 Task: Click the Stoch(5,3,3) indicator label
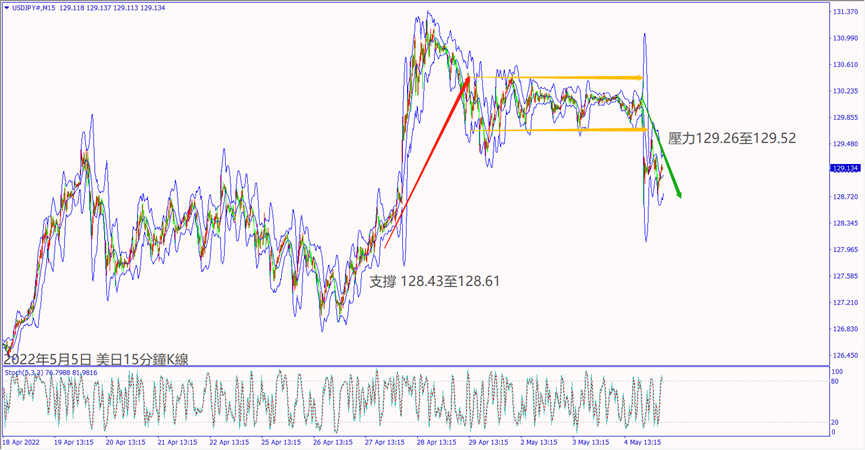50,373
